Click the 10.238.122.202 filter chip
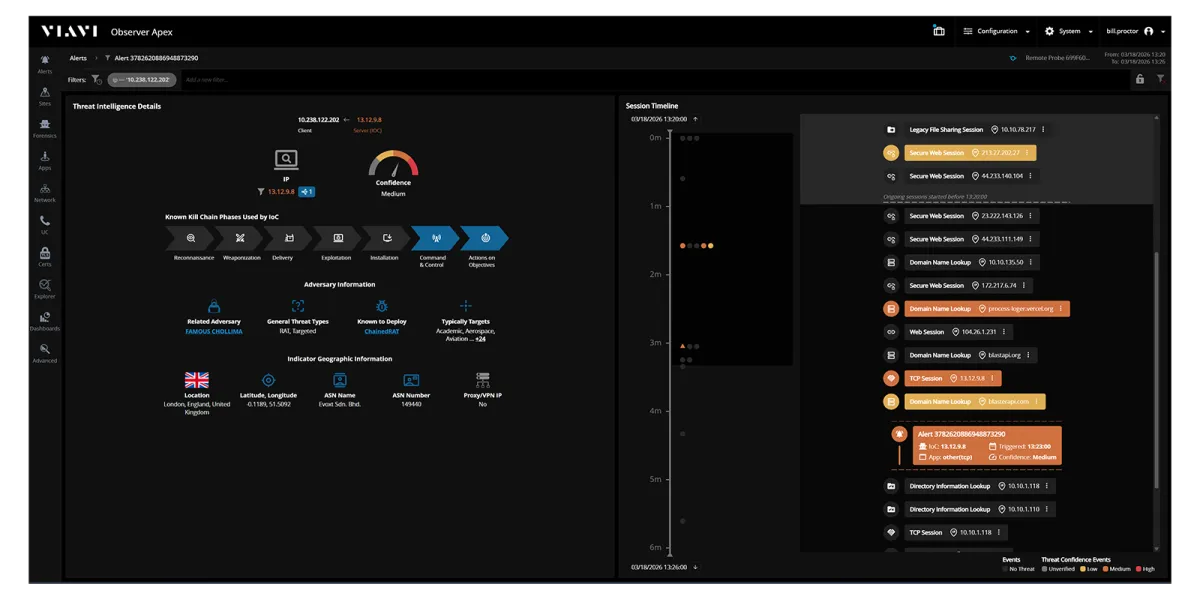 tap(141, 79)
